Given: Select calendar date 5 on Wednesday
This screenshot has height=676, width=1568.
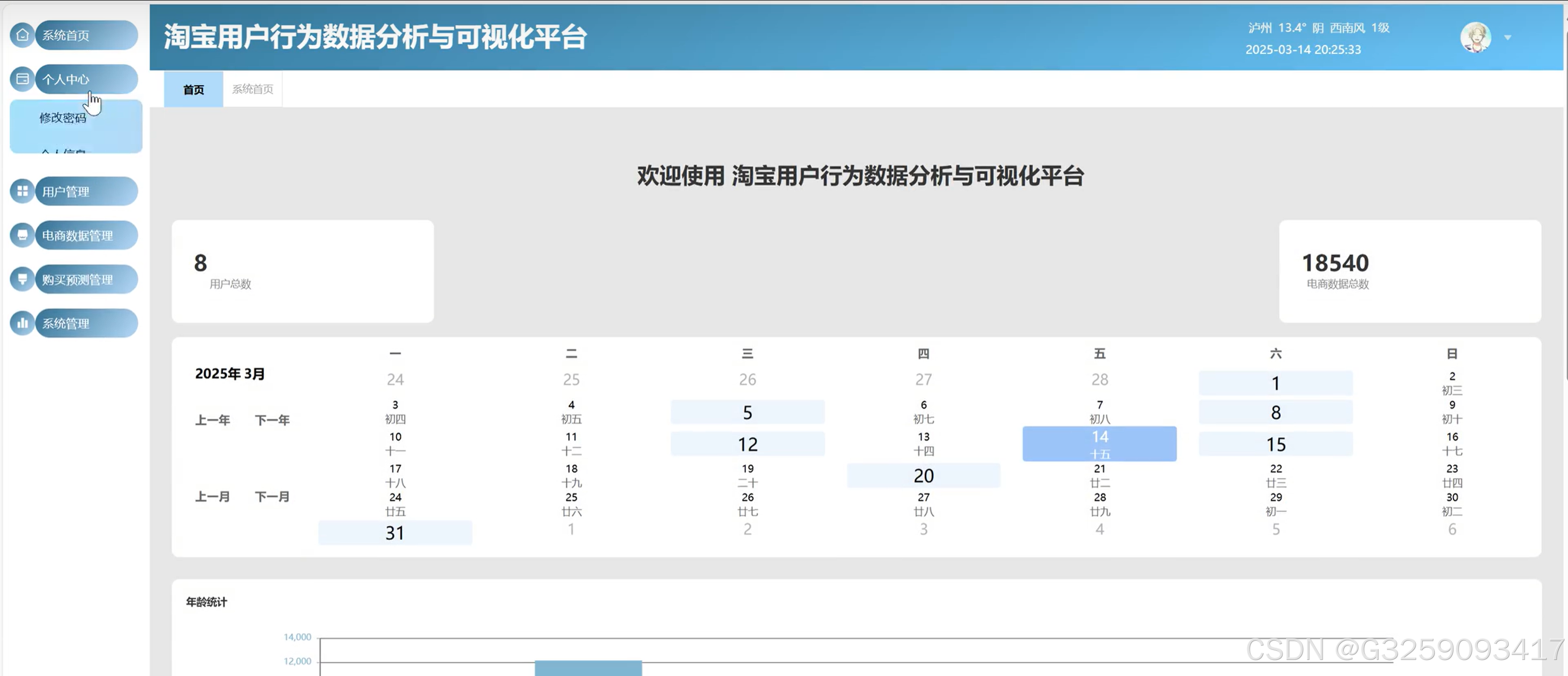Looking at the screenshot, I should (x=748, y=412).
